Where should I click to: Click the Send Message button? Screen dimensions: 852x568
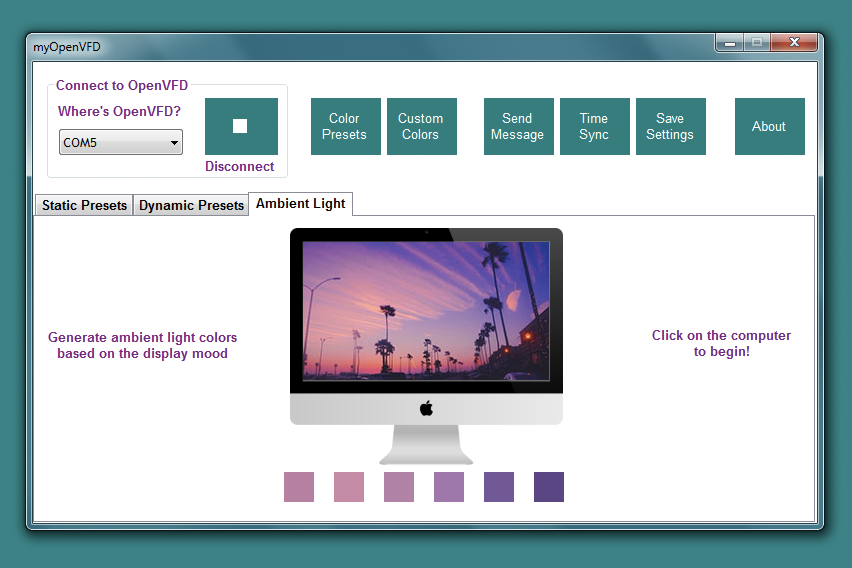tap(518, 126)
